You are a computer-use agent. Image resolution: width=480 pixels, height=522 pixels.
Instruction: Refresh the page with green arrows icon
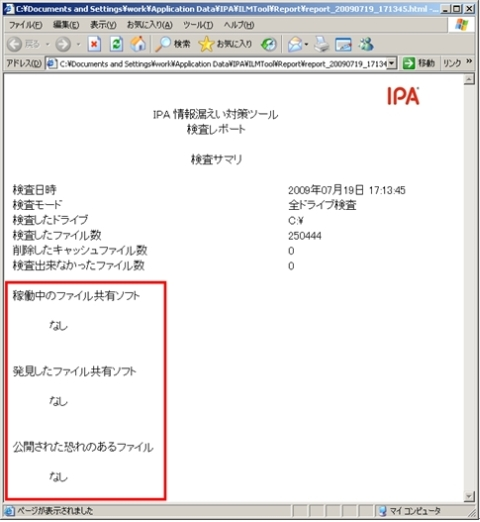coord(116,44)
